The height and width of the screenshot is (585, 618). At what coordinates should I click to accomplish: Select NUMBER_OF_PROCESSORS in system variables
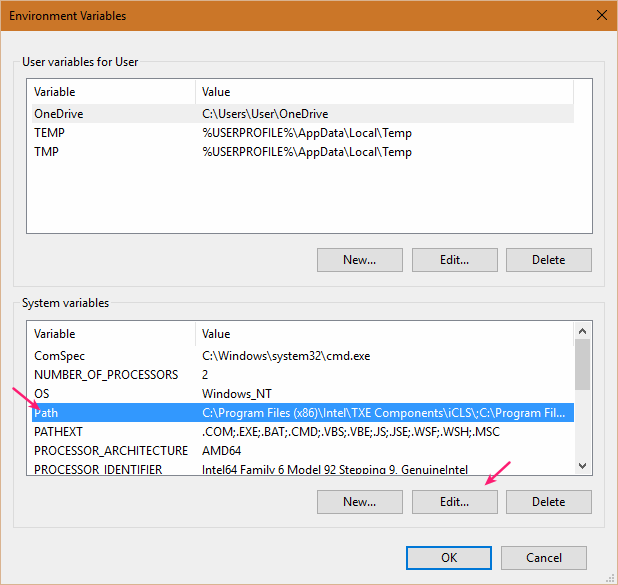pos(106,375)
